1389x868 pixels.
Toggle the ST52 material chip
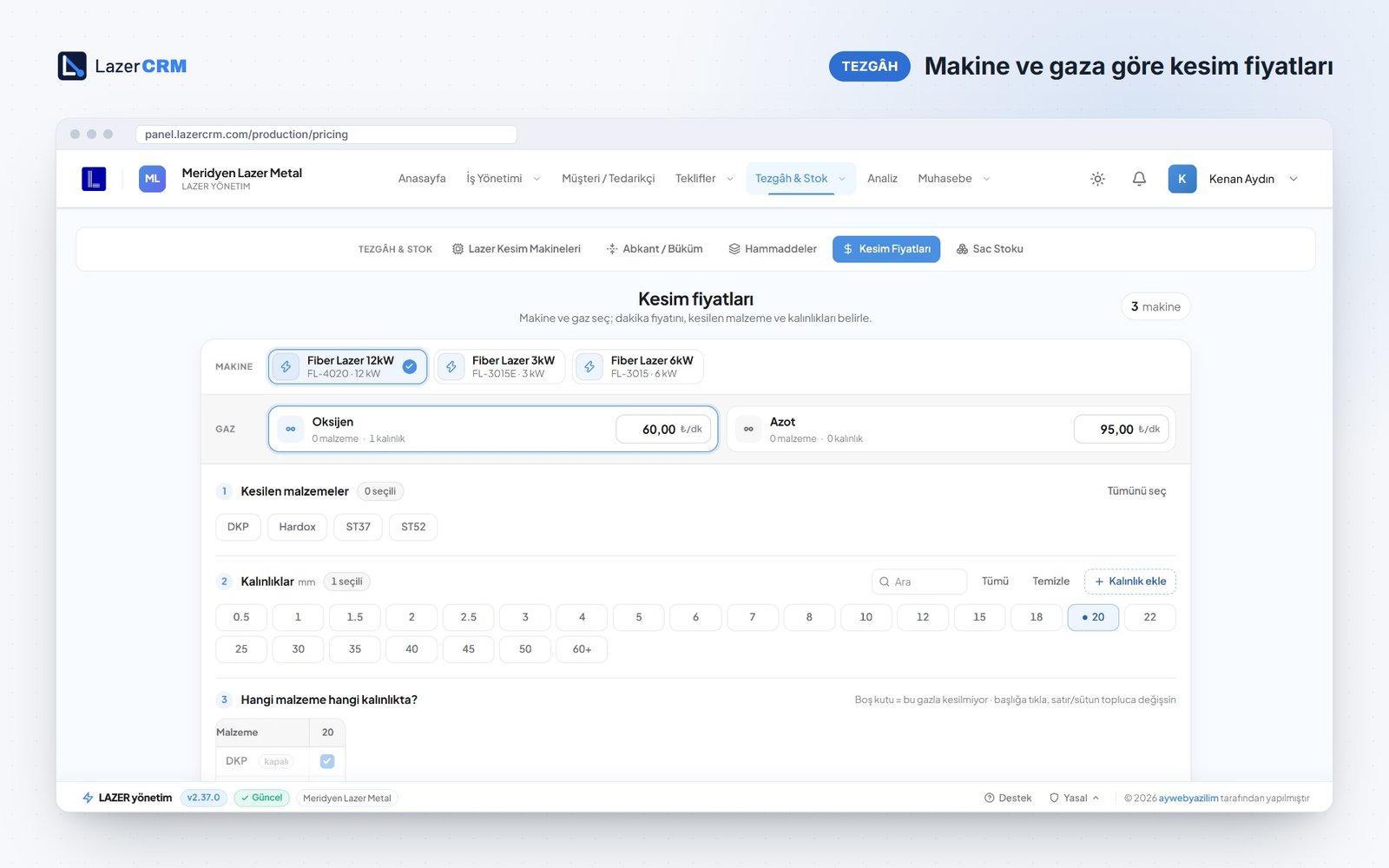tap(413, 527)
